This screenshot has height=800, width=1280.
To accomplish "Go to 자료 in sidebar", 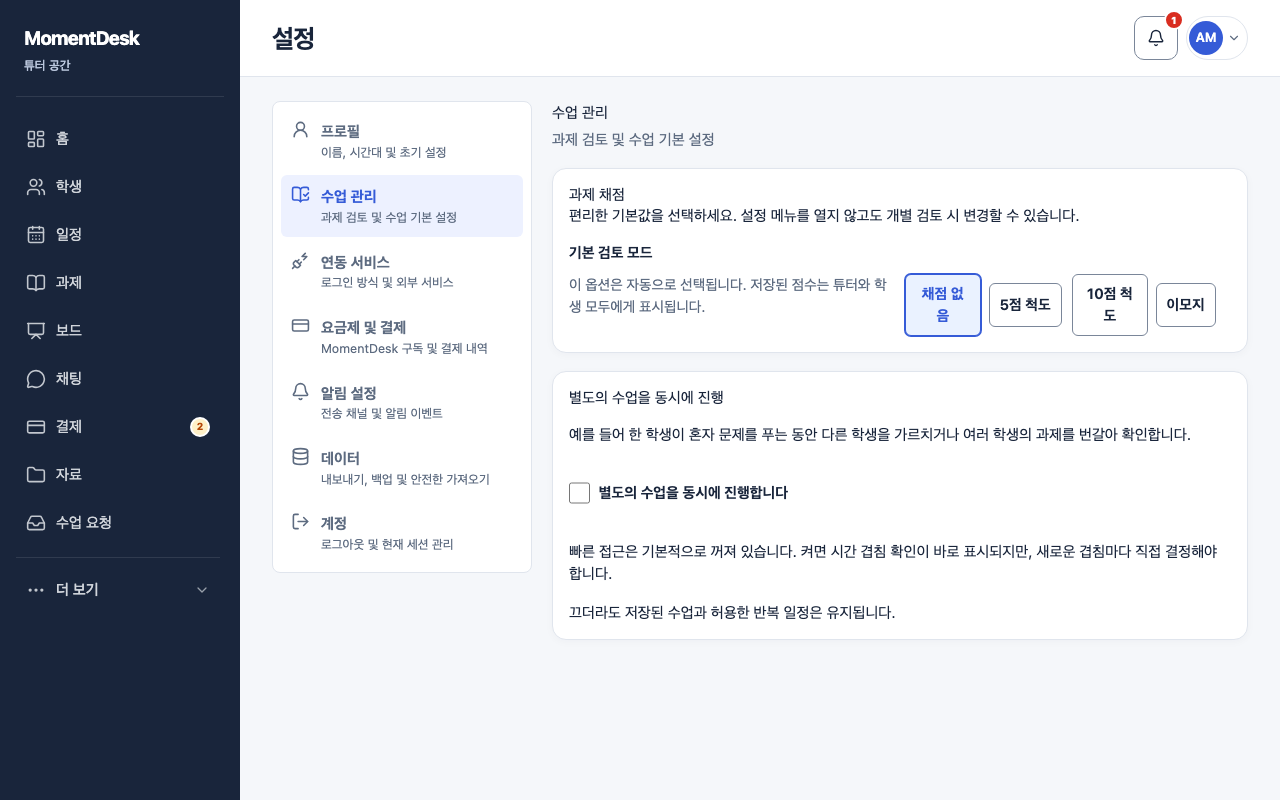I will [x=120, y=475].
